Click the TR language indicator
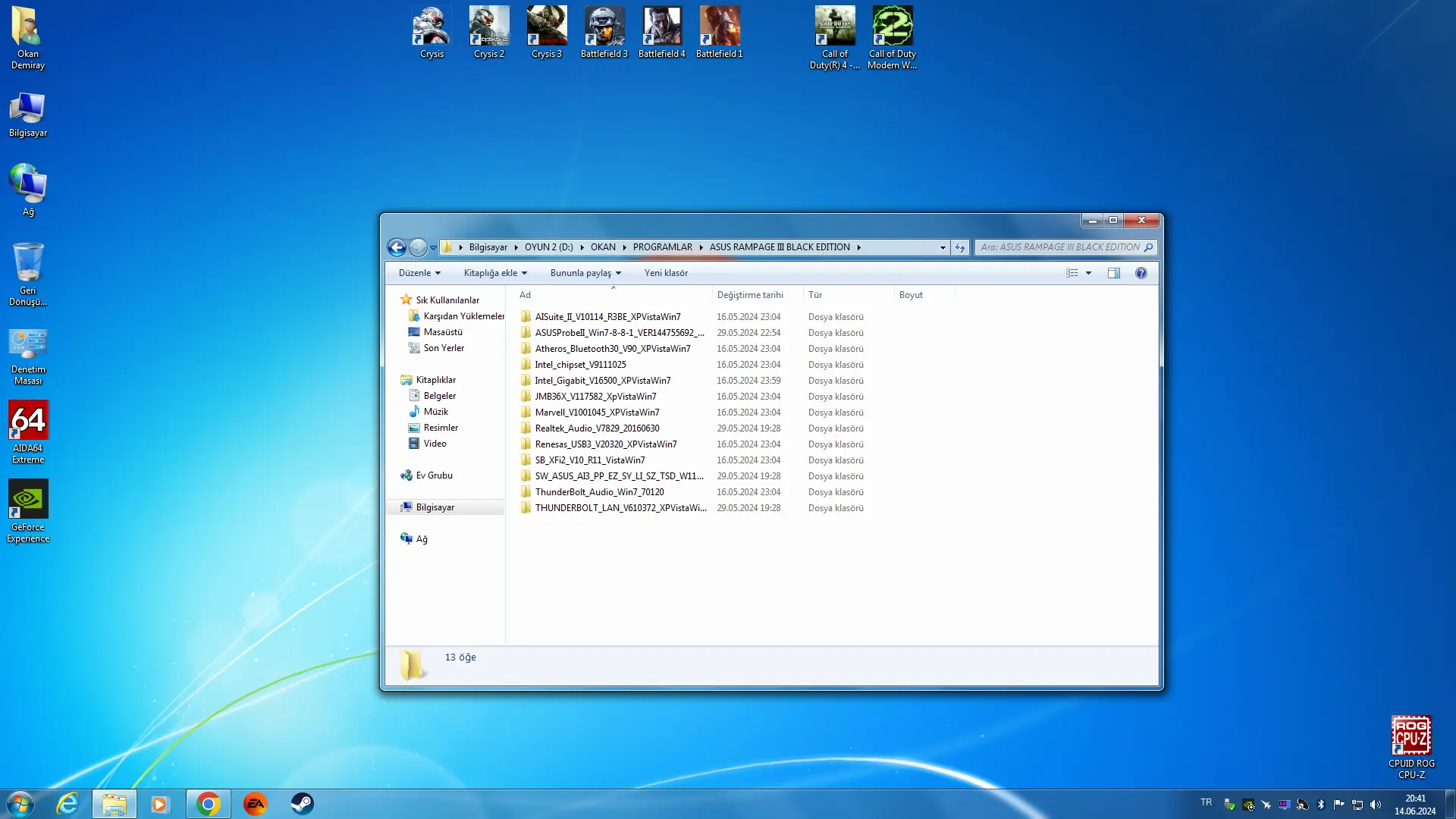Image resolution: width=1456 pixels, height=819 pixels. (1207, 802)
